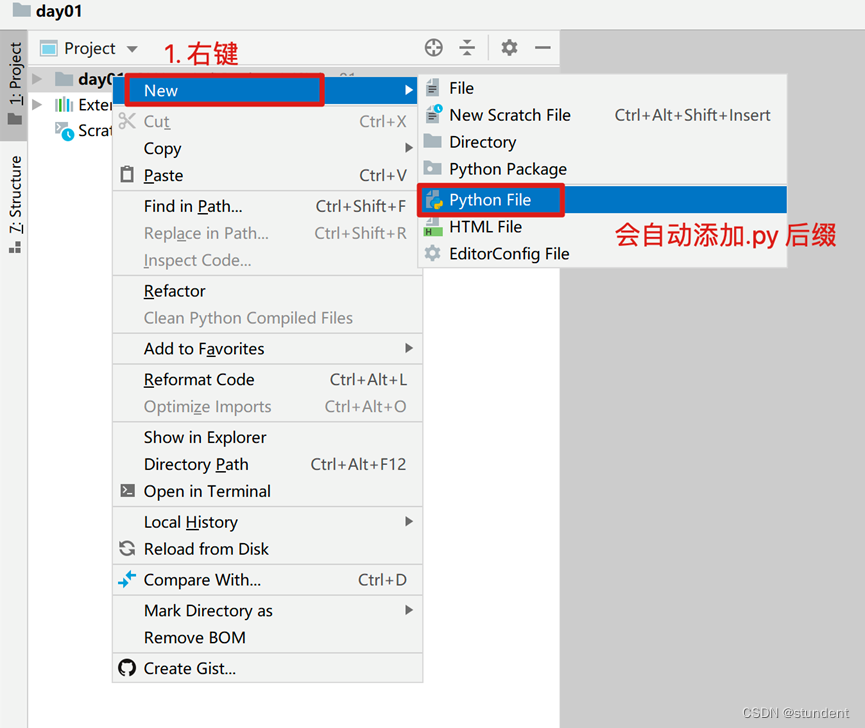865x728 pixels.
Task: Click the Select Opened File crosshair icon
Action: tap(433, 47)
